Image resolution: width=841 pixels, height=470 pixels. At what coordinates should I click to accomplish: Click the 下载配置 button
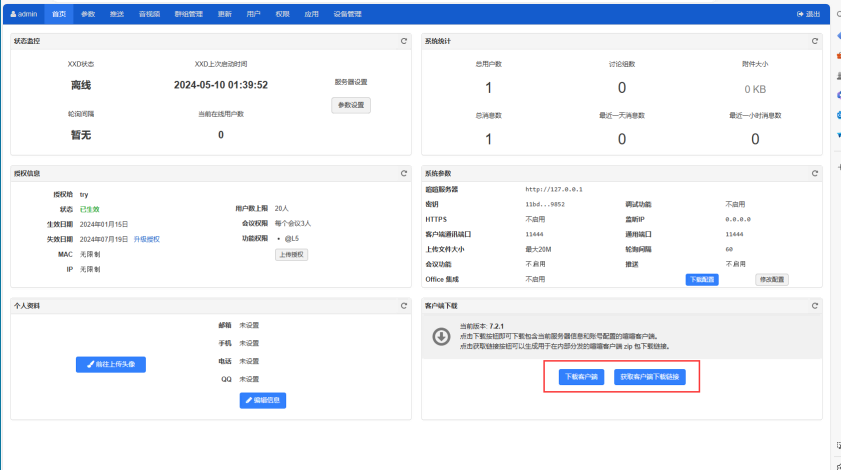tap(701, 279)
